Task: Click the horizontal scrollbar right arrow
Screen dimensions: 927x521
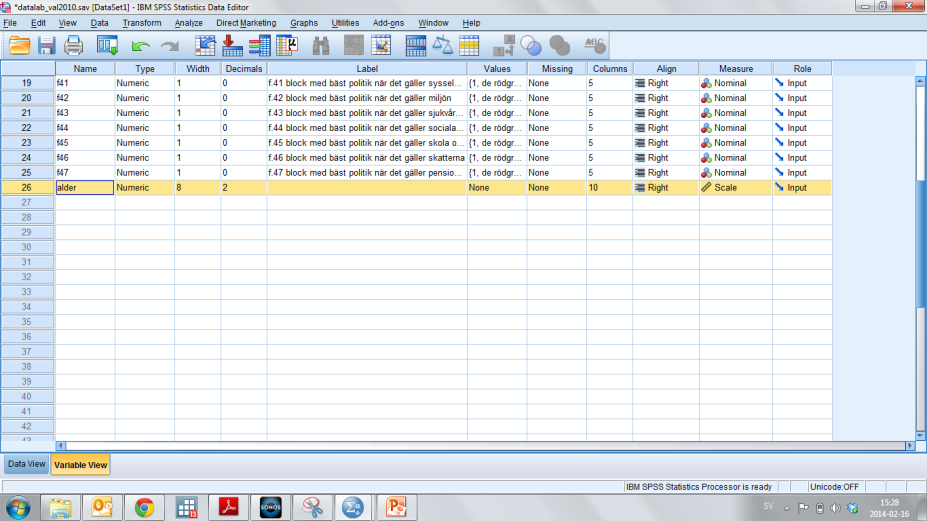Action: click(x=910, y=446)
